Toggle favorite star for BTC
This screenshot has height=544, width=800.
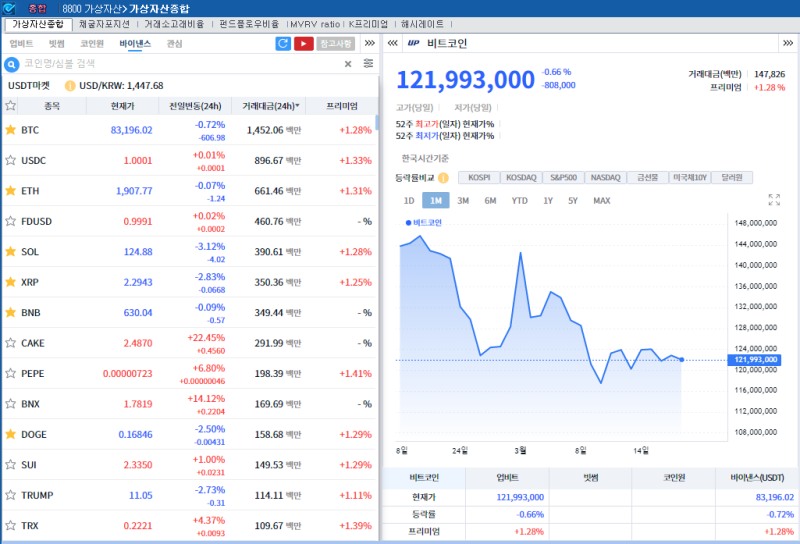coord(10,130)
